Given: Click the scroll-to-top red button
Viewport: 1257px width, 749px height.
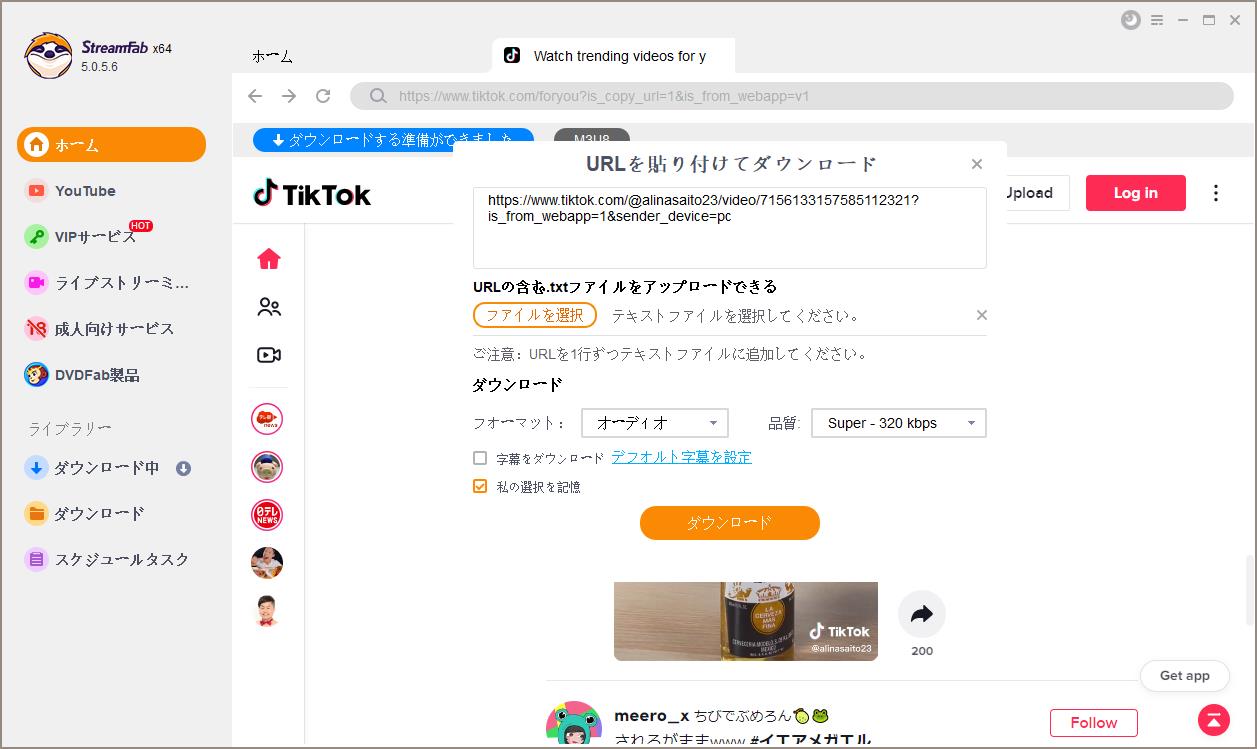Looking at the screenshot, I should point(1214,720).
